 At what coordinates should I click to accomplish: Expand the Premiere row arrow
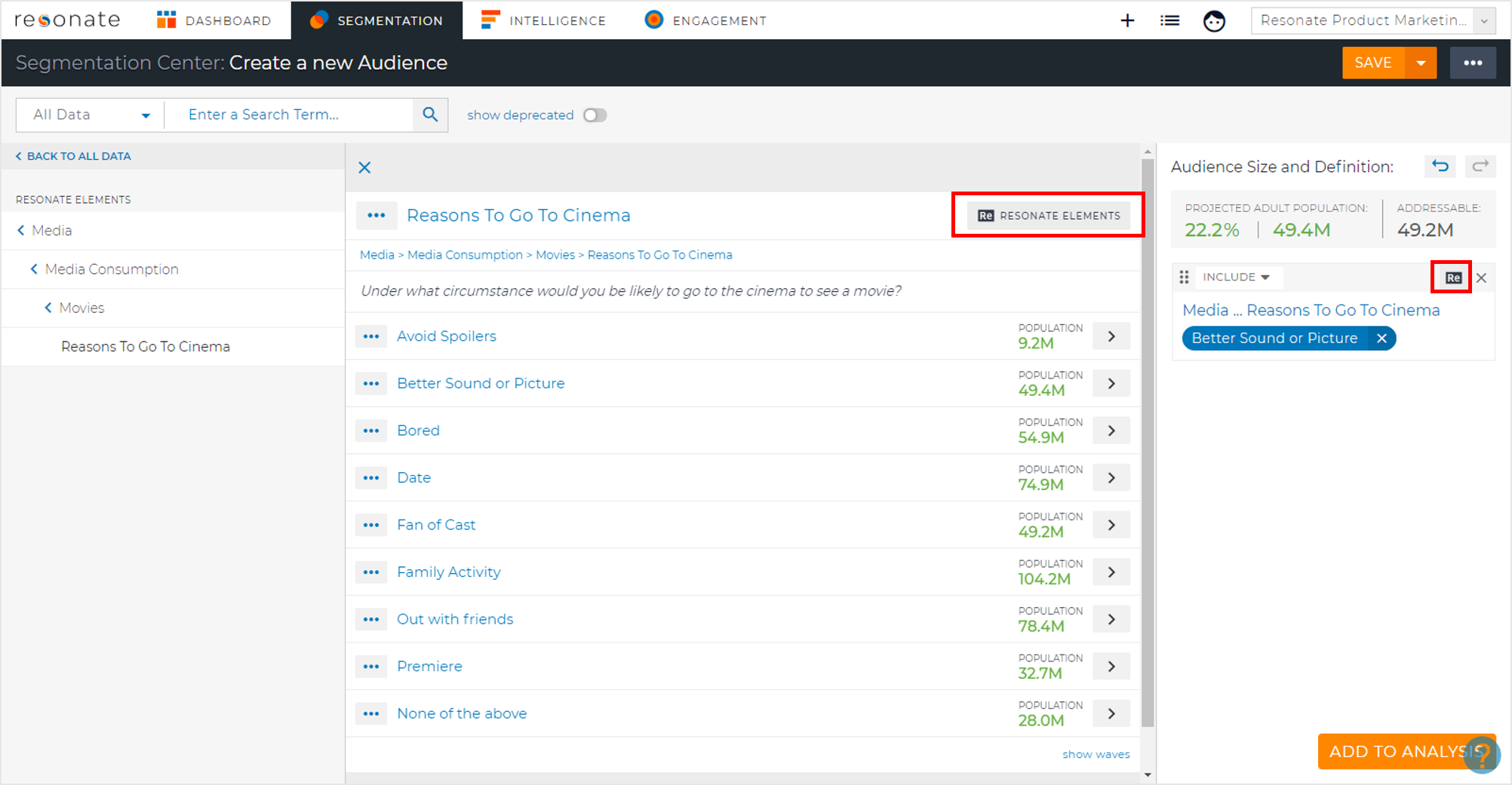click(x=1111, y=667)
